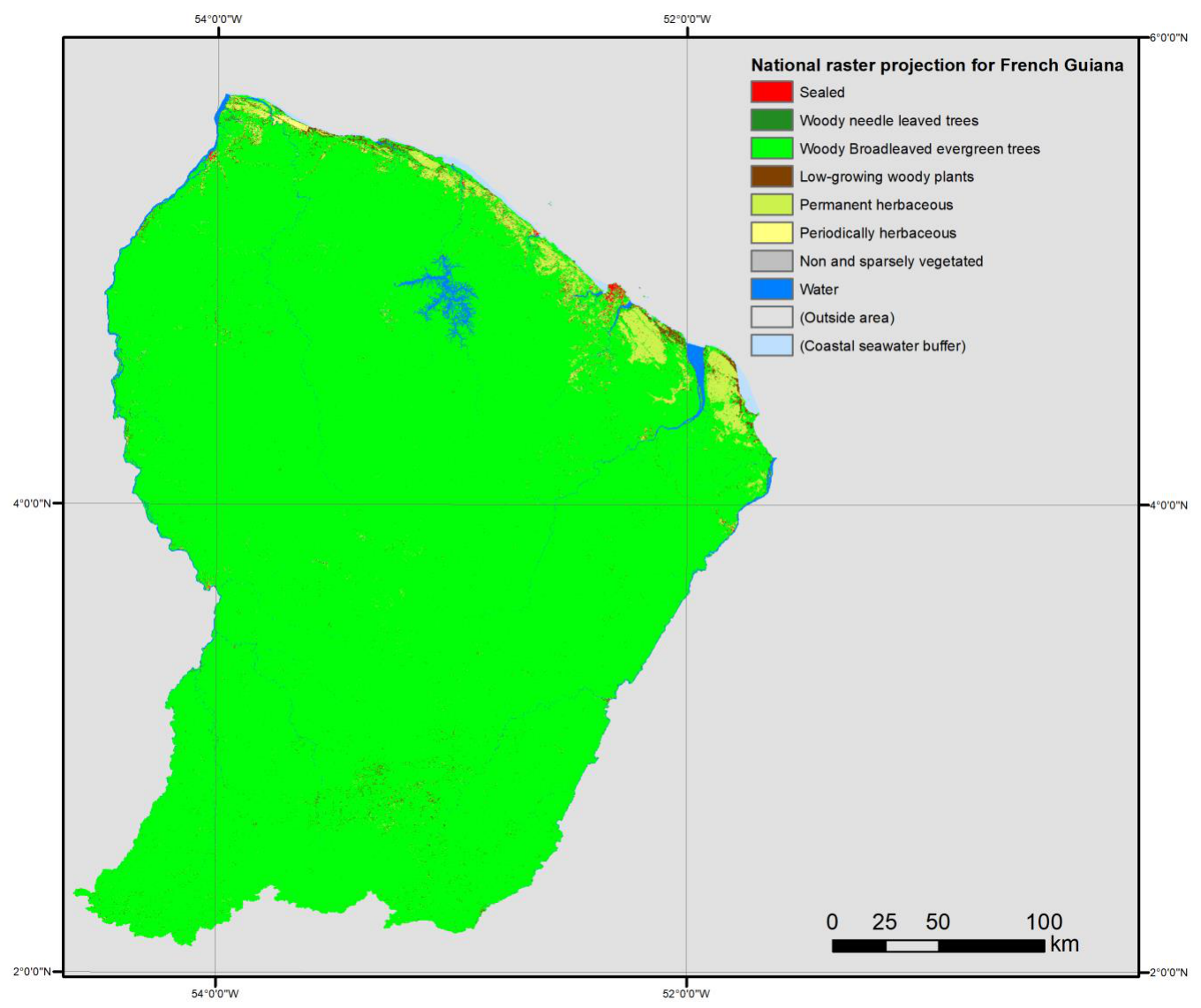Click the white segment of the scale bar
This screenshot has width=1201, height=1008.
pyautogui.click(x=911, y=946)
